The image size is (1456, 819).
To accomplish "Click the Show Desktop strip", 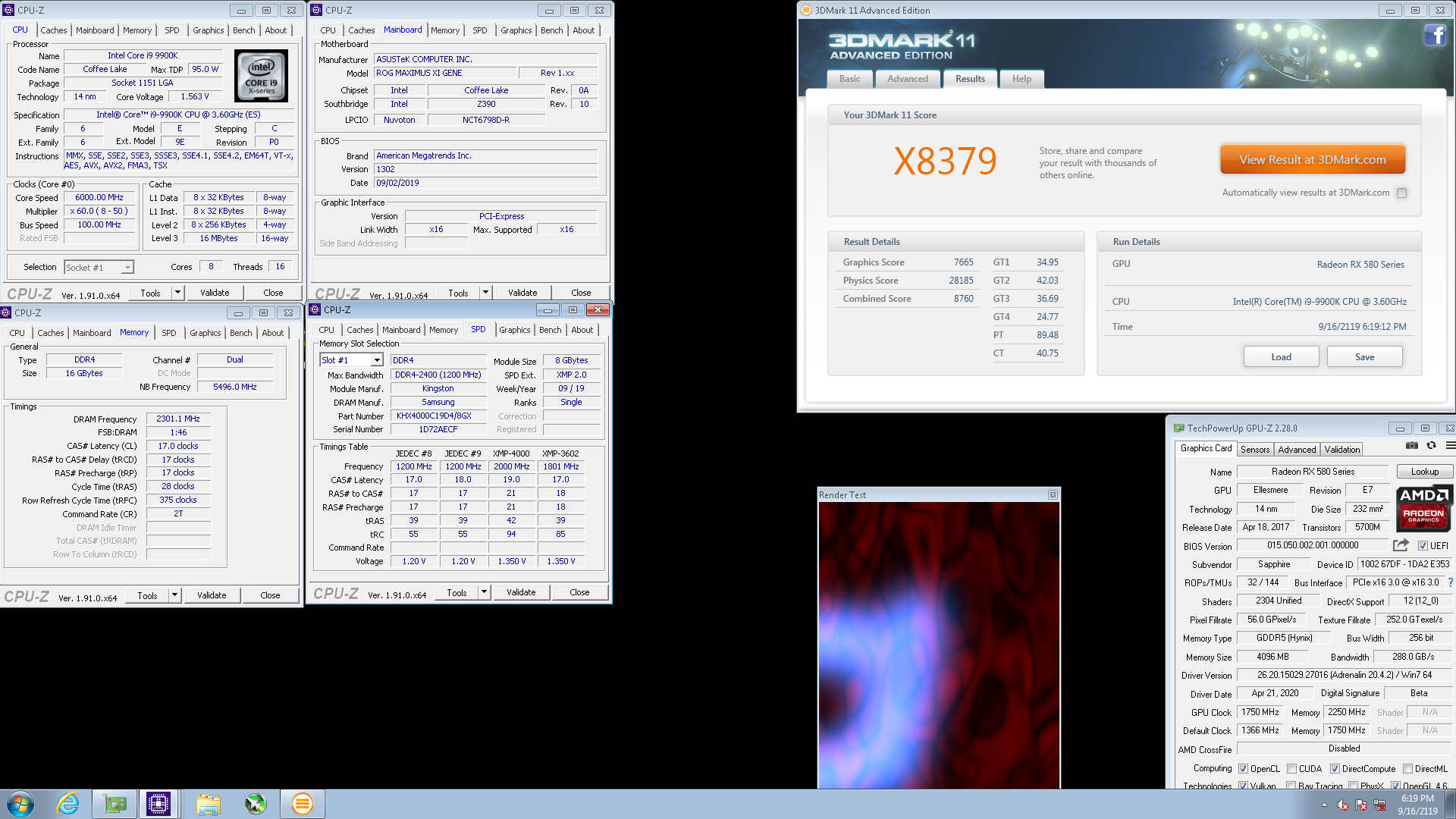I will pyautogui.click(x=1451, y=804).
